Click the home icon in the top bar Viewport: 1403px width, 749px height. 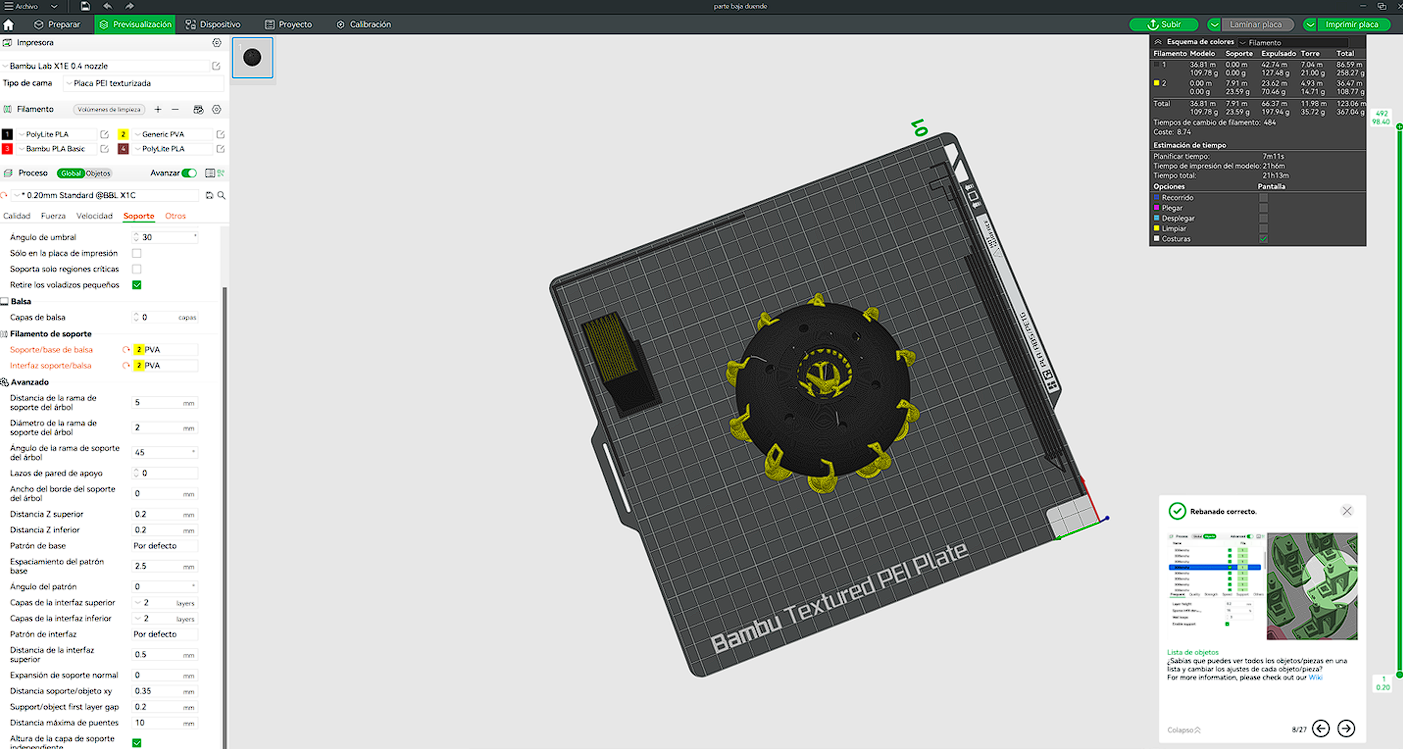pos(9,24)
